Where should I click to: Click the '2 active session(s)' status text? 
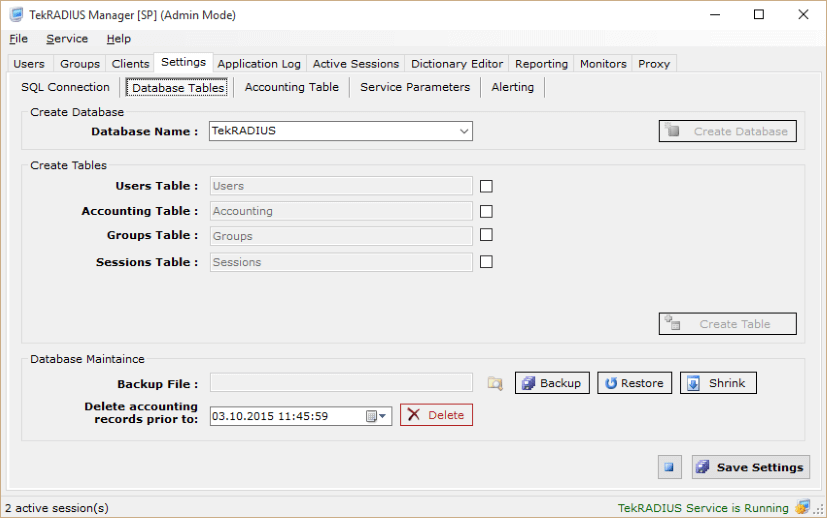click(x=57, y=508)
